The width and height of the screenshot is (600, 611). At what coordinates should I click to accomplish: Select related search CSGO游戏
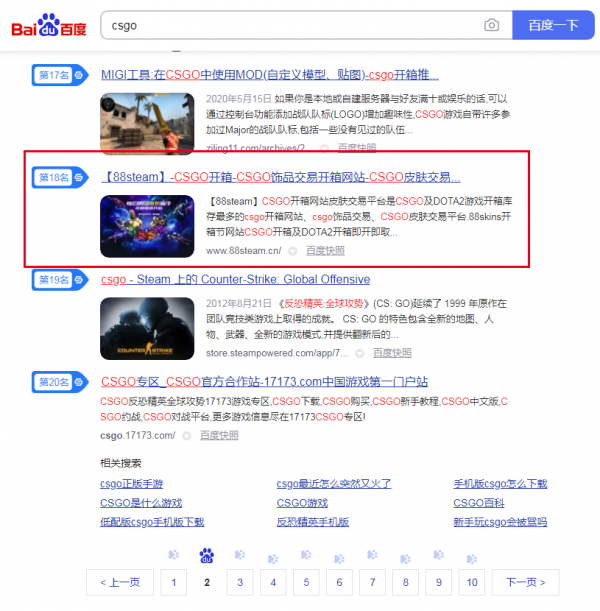(302, 503)
